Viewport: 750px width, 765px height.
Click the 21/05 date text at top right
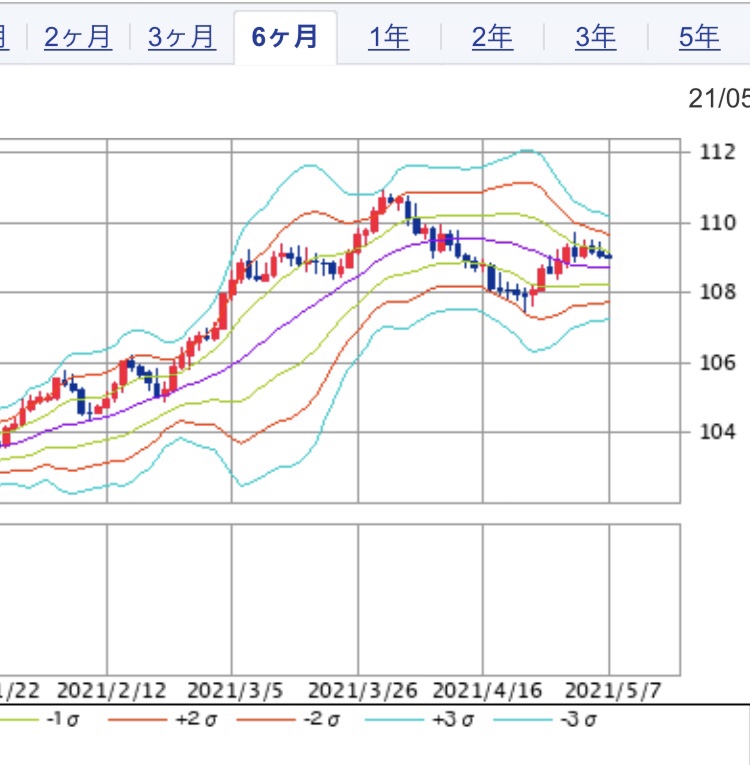coord(719,99)
